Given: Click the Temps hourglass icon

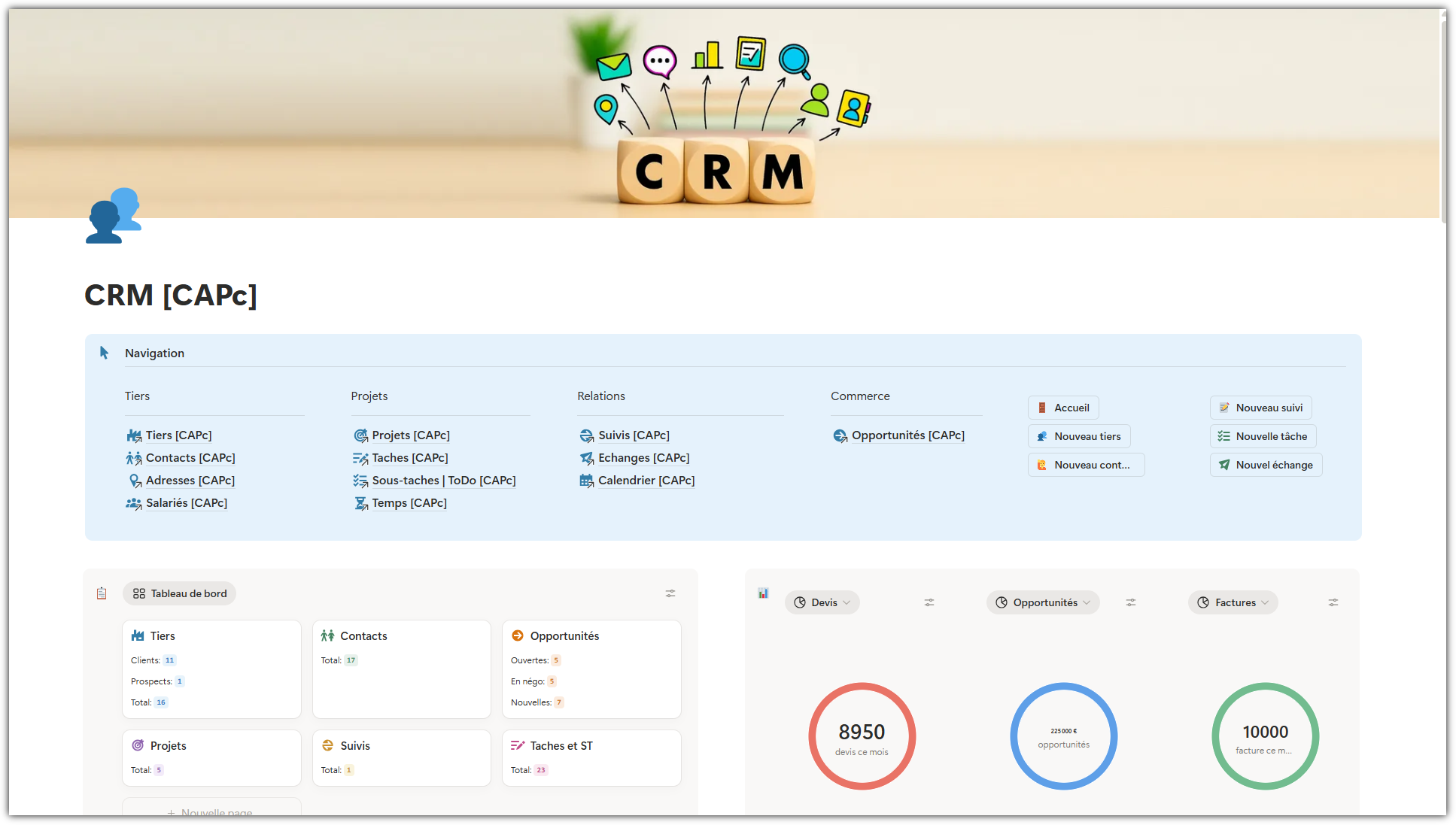Looking at the screenshot, I should pyautogui.click(x=360, y=502).
